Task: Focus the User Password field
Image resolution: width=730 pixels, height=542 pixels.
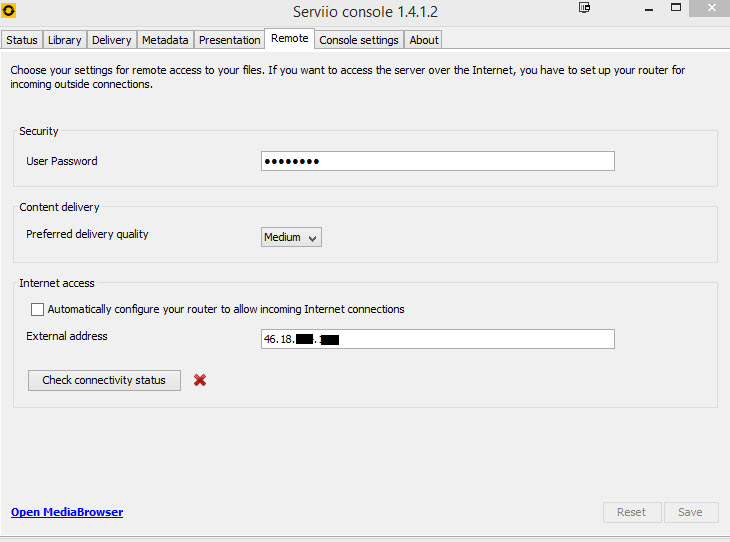Action: pyautogui.click(x=437, y=161)
